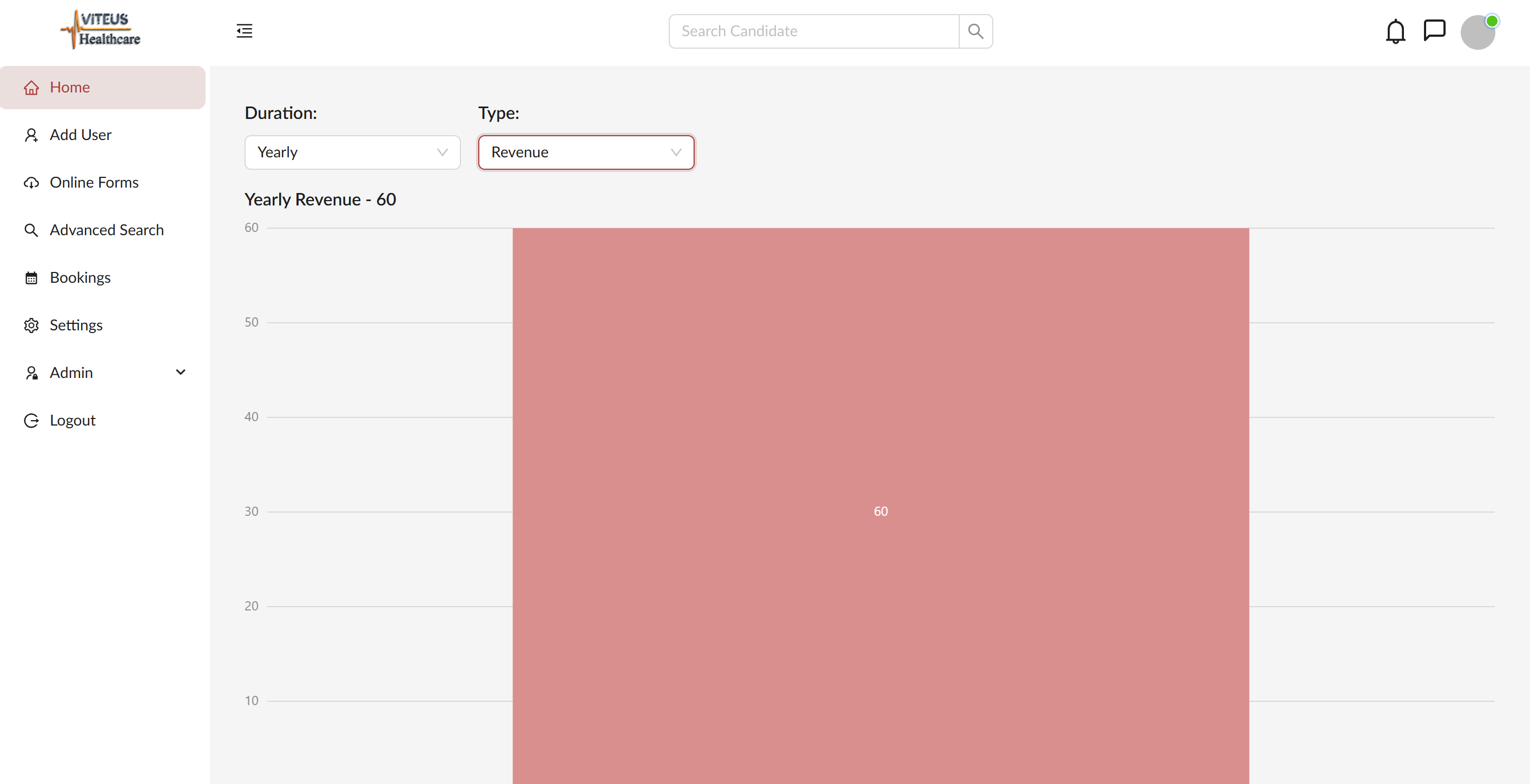Open Add User page
Viewport: 1530px width, 784px height.
click(80, 135)
